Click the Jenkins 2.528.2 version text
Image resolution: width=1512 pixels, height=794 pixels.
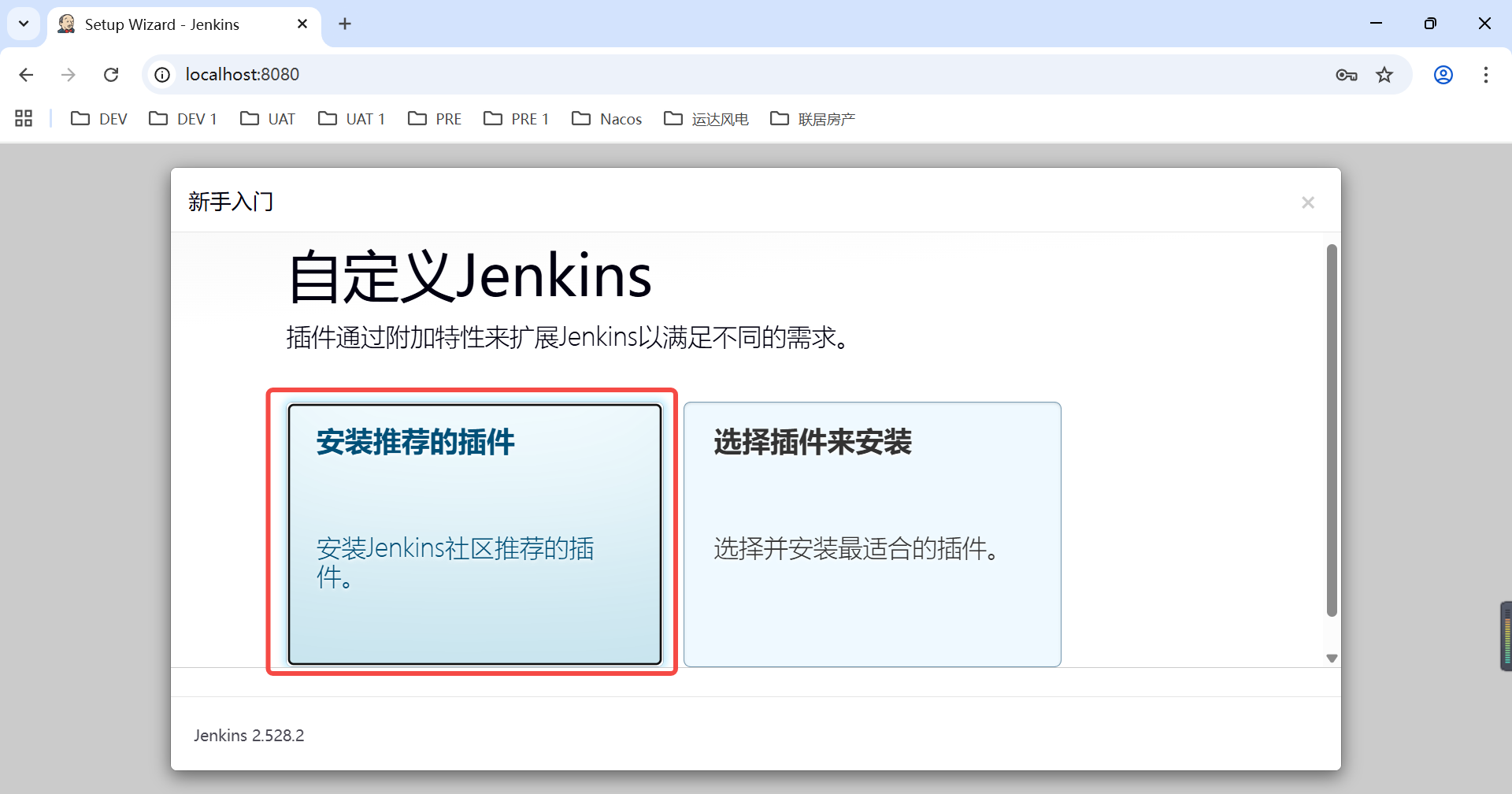(x=249, y=736)
